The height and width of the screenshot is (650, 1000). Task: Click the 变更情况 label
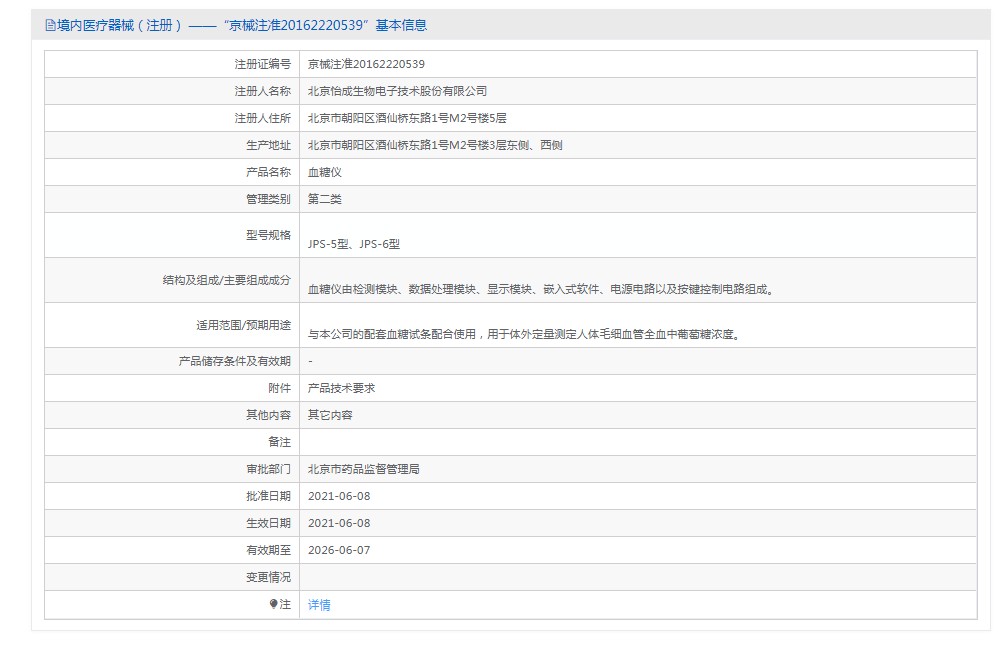(268, 577)
